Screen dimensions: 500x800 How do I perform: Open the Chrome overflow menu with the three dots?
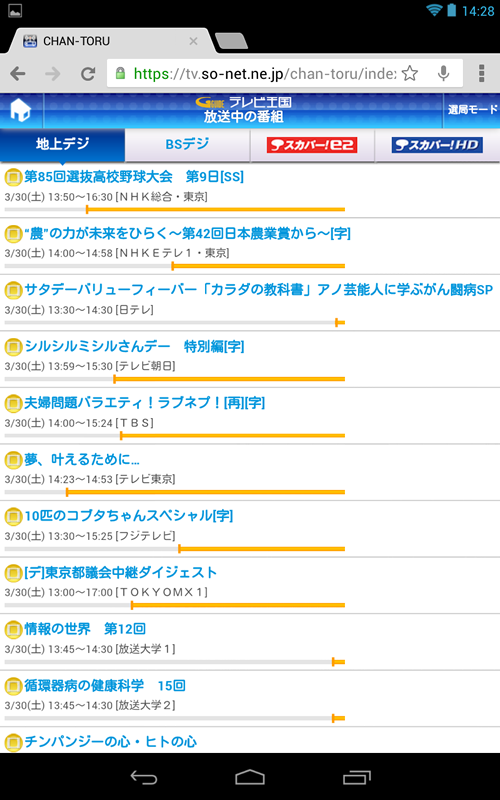(x=481, y=74)
